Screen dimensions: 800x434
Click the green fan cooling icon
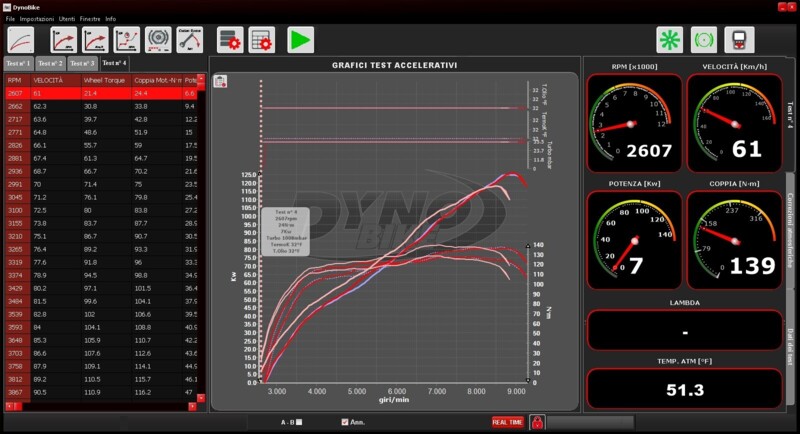point(669,40)
